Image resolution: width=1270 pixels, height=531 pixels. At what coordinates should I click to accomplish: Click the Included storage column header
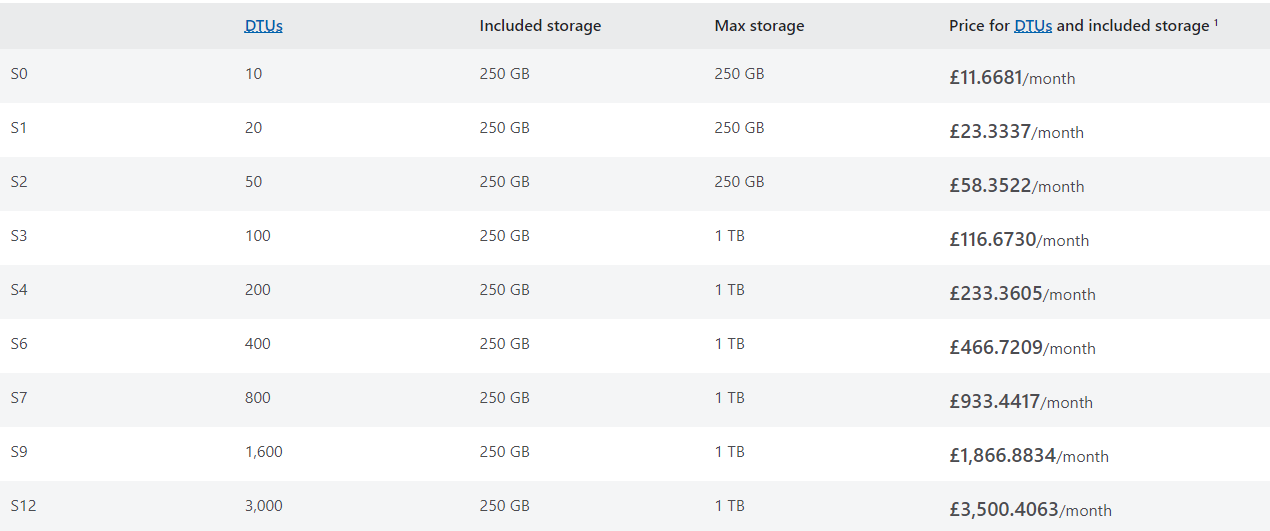pos(540,26)
